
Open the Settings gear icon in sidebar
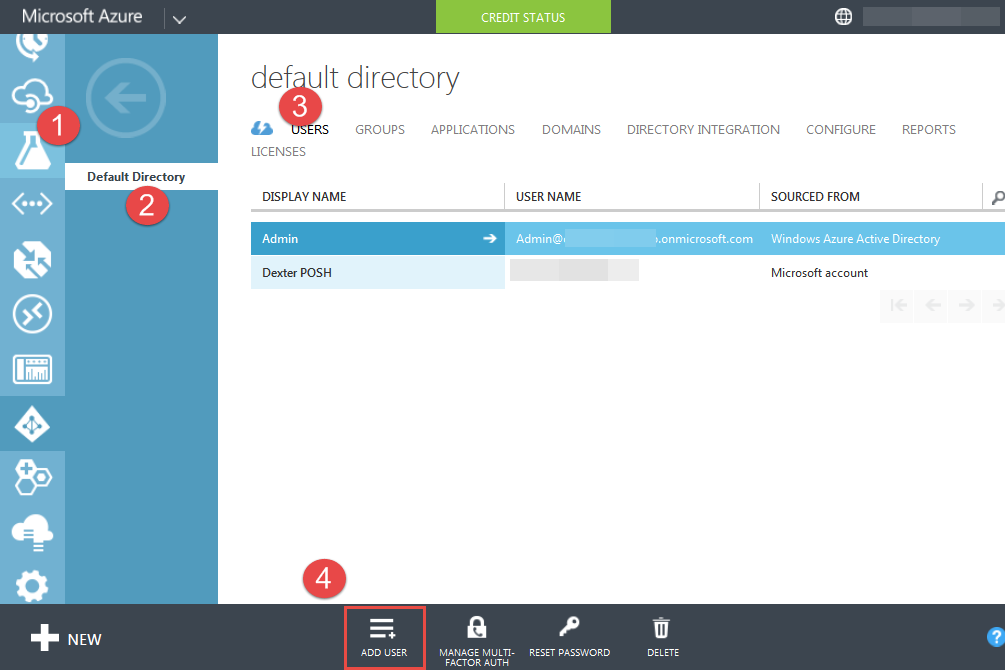click(x=32, y=586)
